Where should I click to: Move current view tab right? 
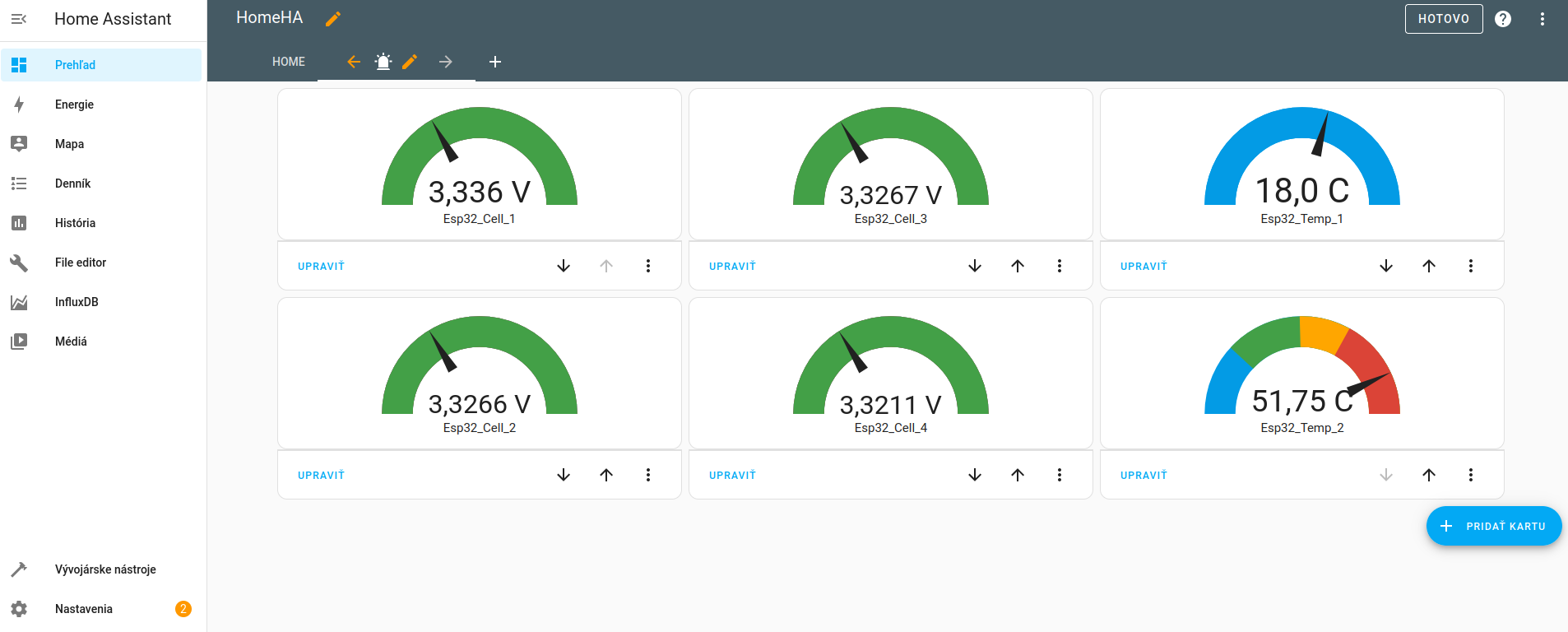[x=446, y=62]
